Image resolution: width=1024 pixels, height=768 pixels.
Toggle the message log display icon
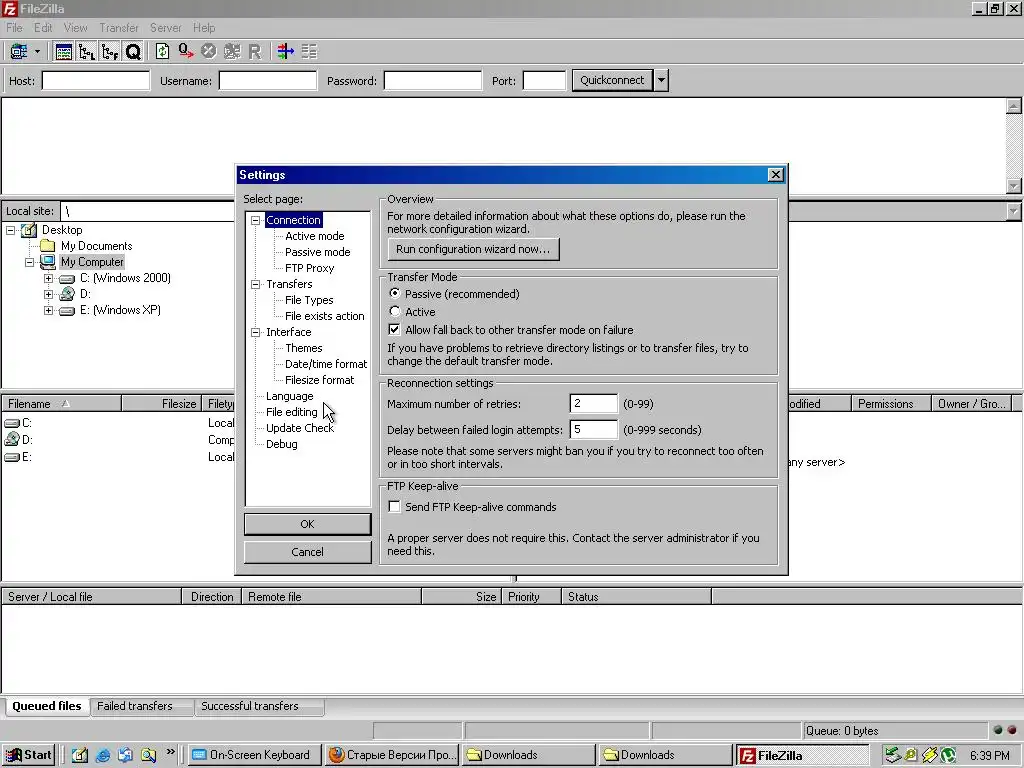[x=64, y=52]
